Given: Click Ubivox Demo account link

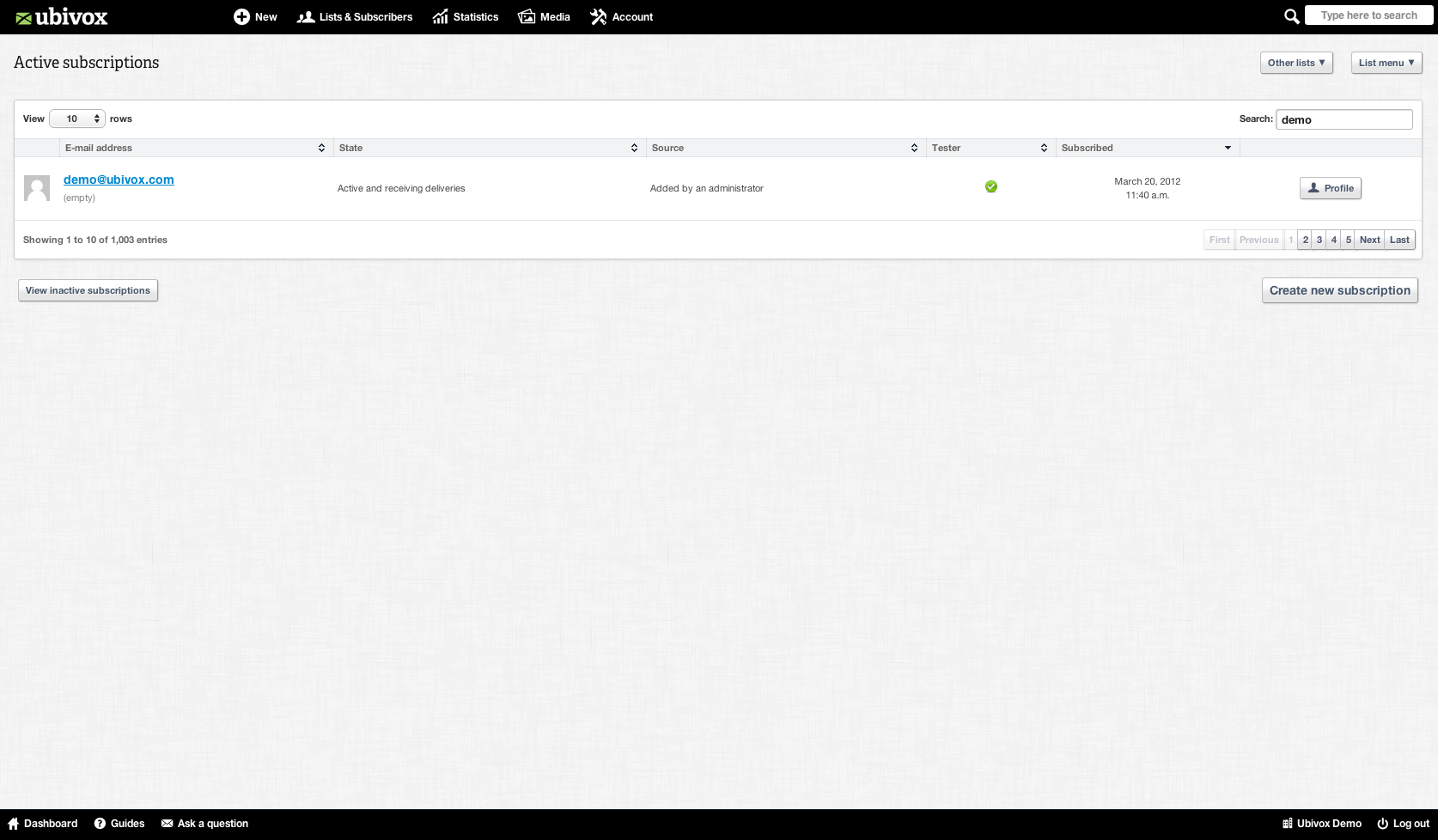Looking at the screenshot, I should pos(1322,824).
